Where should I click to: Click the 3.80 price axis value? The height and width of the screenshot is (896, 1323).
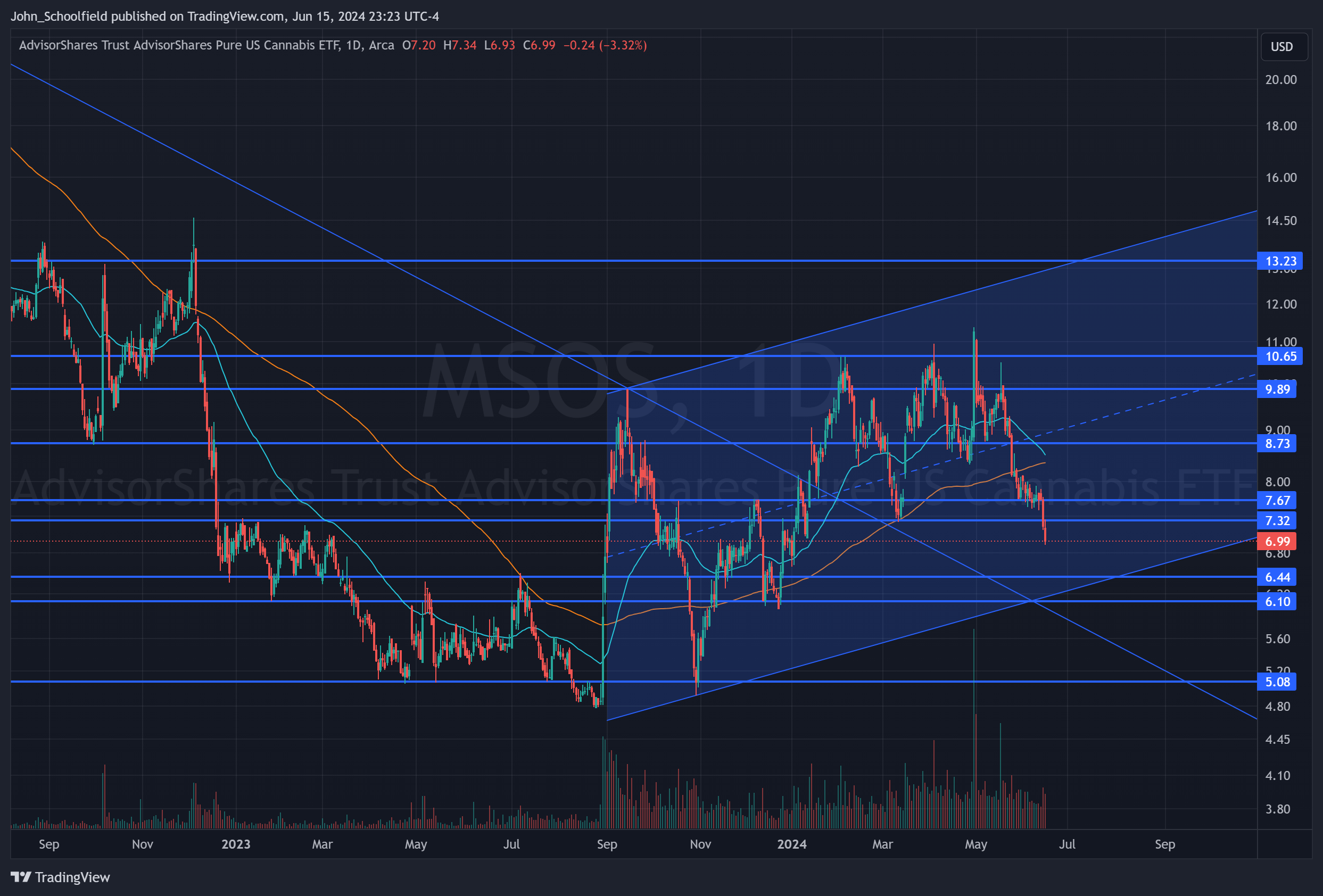coord(1277,809)
